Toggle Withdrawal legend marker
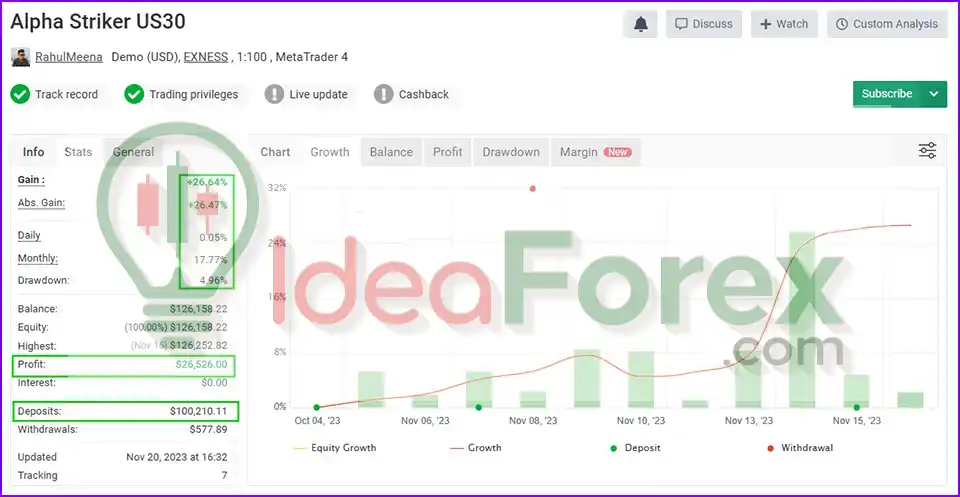960x497 pixels. coord(800,448)
